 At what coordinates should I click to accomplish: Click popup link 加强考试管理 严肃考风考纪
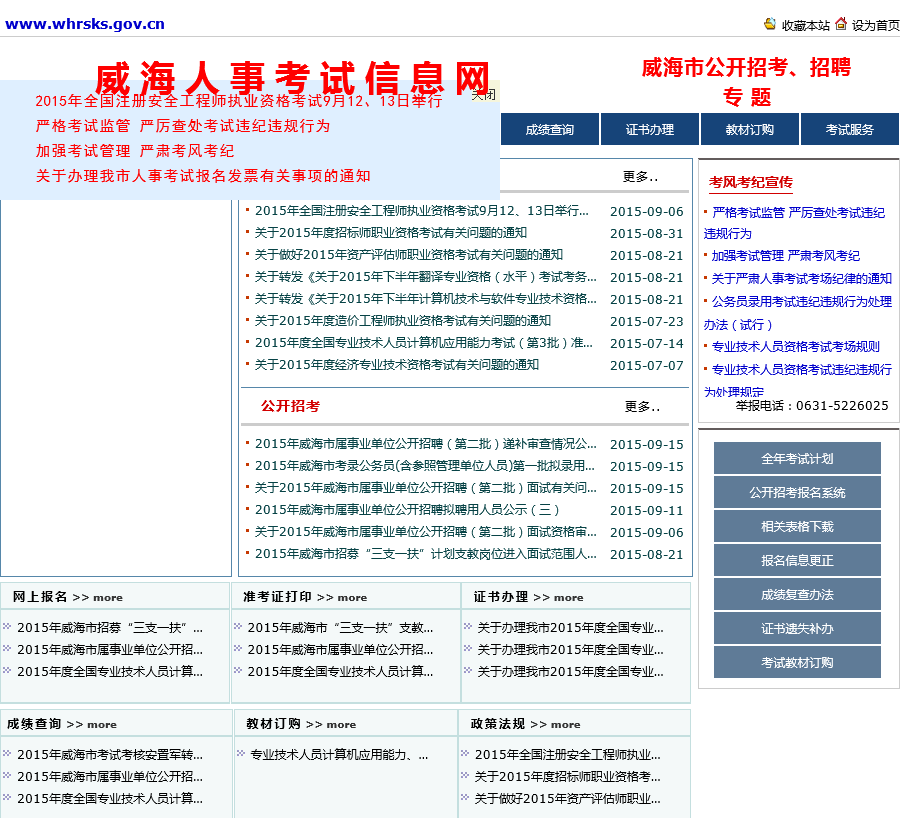(135, 151)
